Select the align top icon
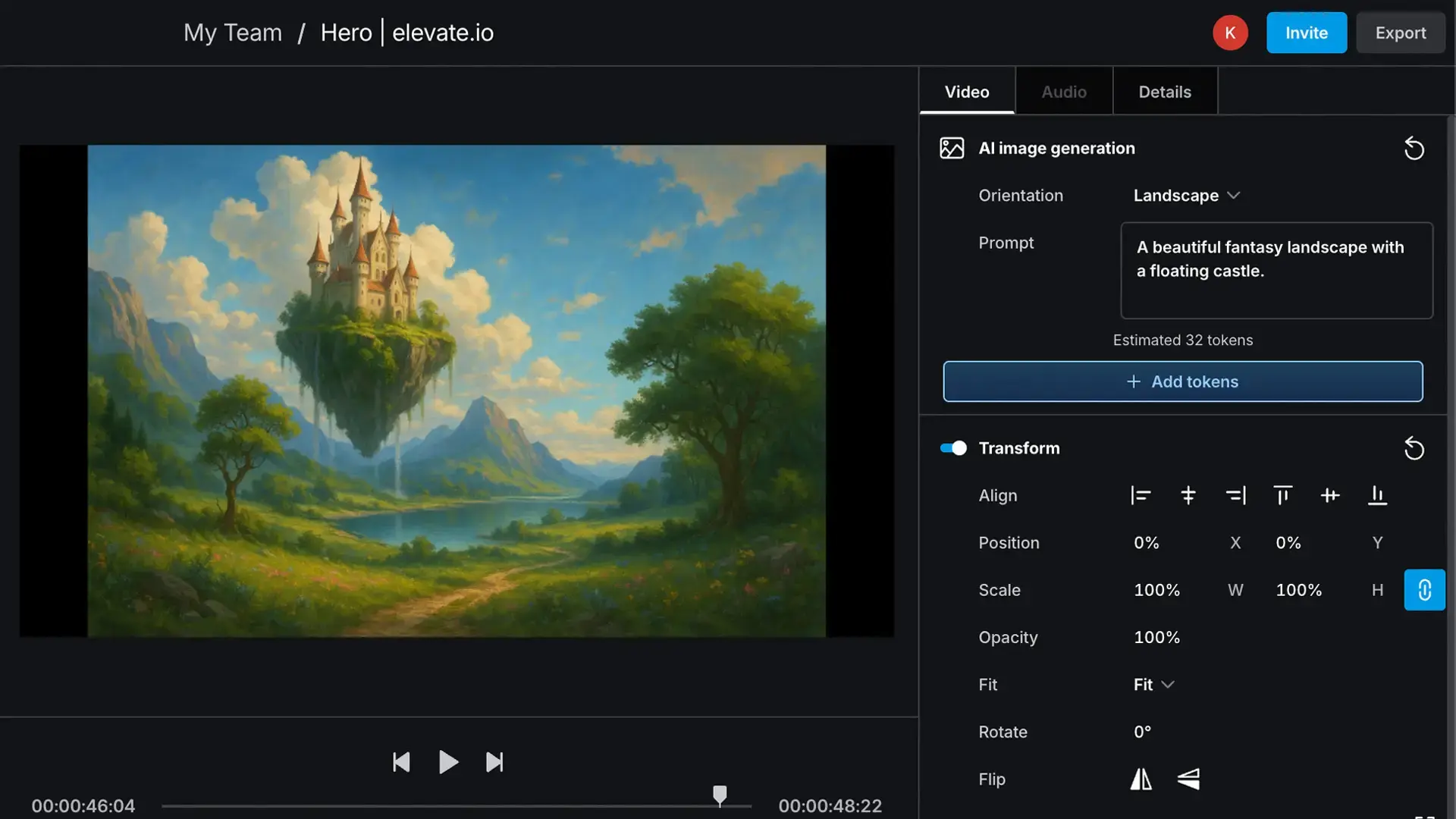Image resolution: width=1456 pixels, height=819 pixels. pos(1283,495)
